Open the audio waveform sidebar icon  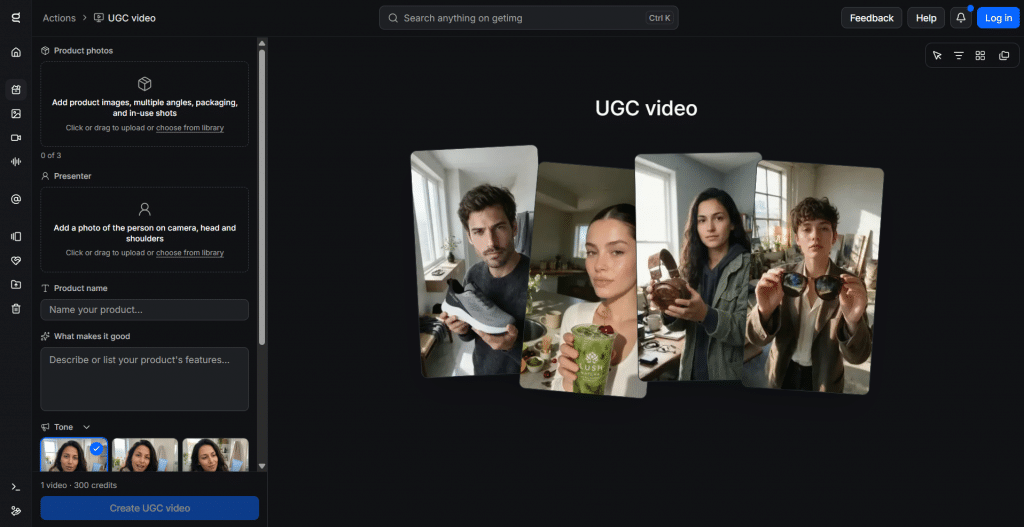(x=16, y=161)
